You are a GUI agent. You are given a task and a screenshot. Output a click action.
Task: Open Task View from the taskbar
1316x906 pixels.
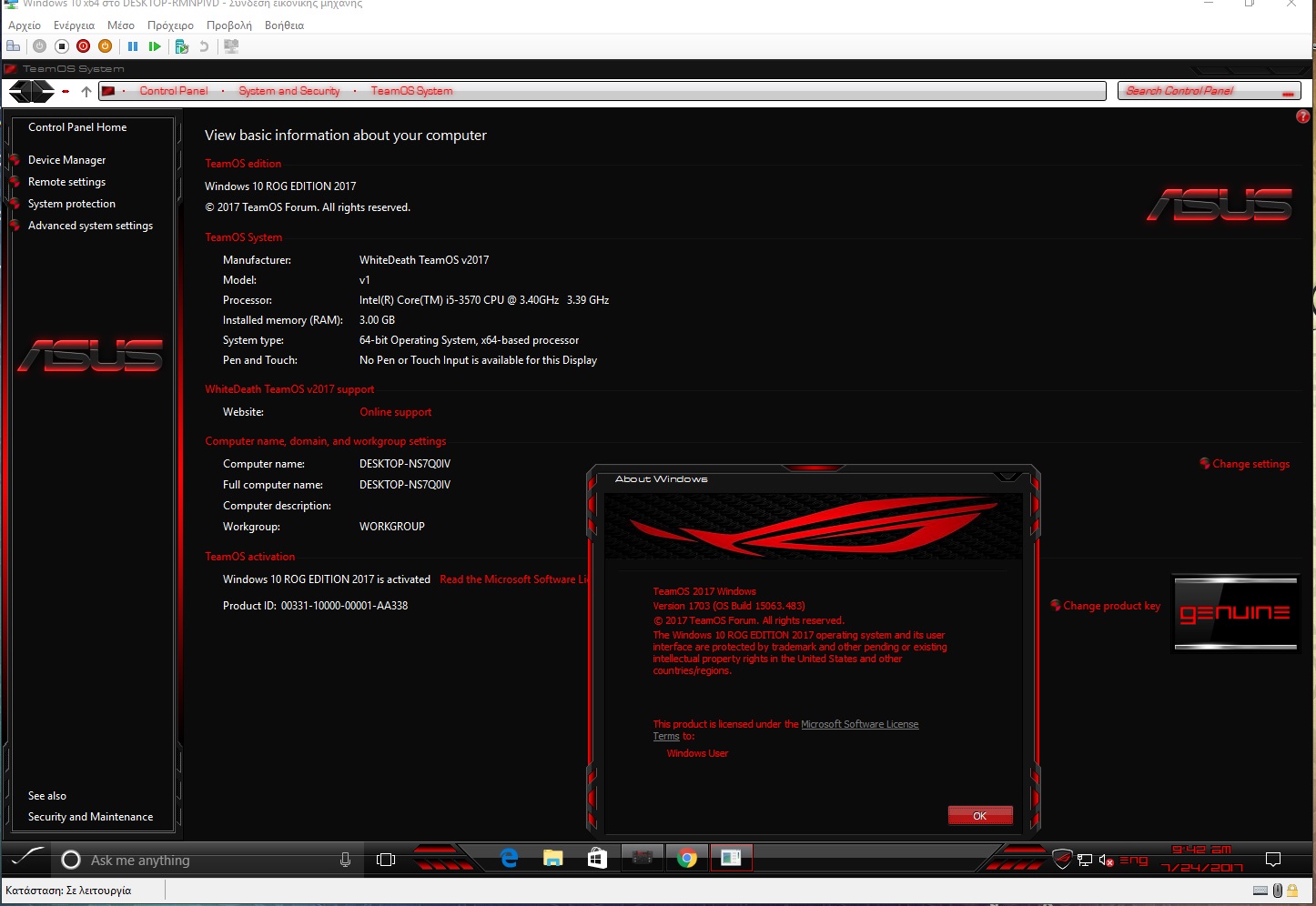(x=386, y=860)
